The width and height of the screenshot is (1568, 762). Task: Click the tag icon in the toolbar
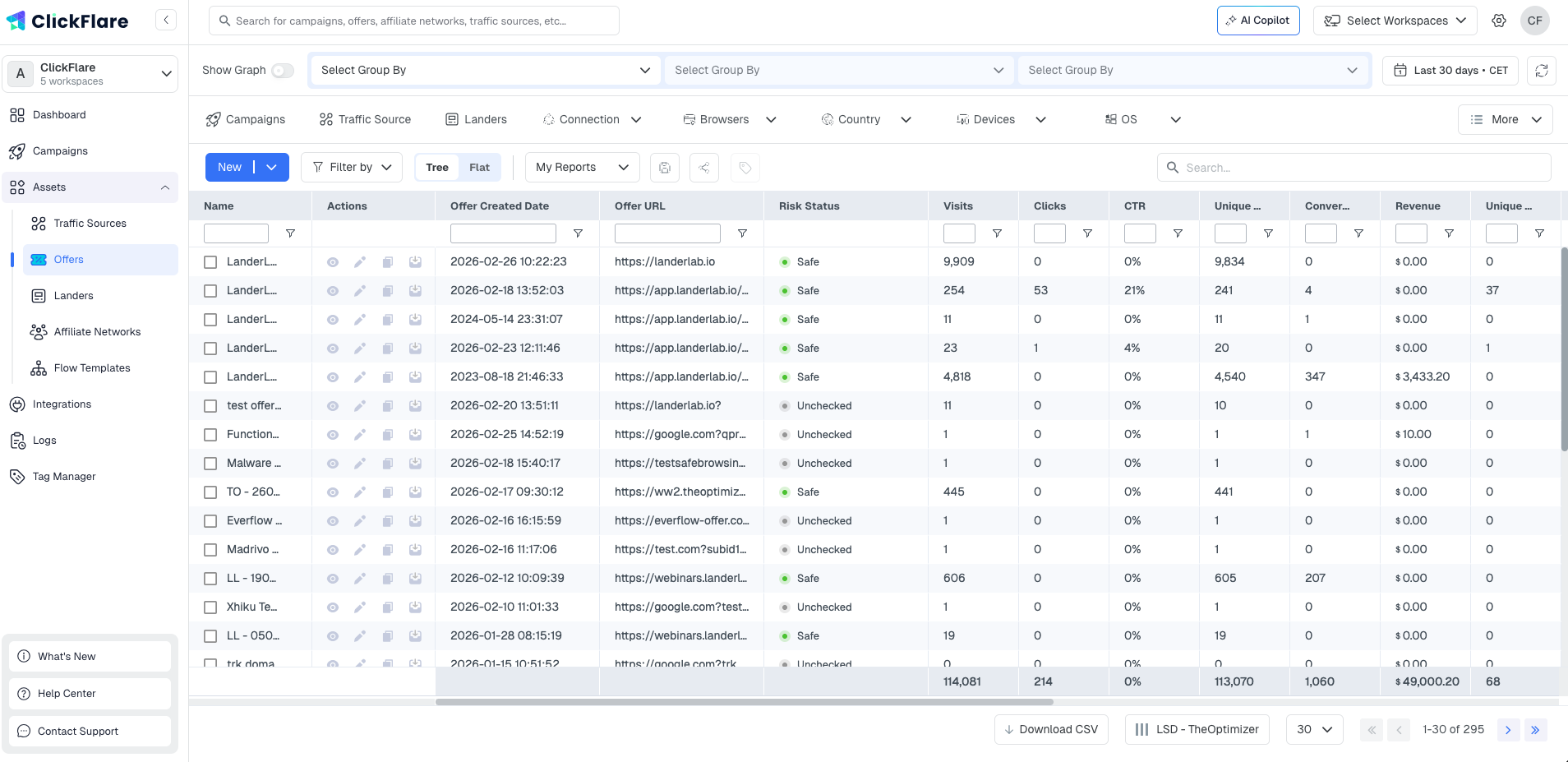coord(745,168)
